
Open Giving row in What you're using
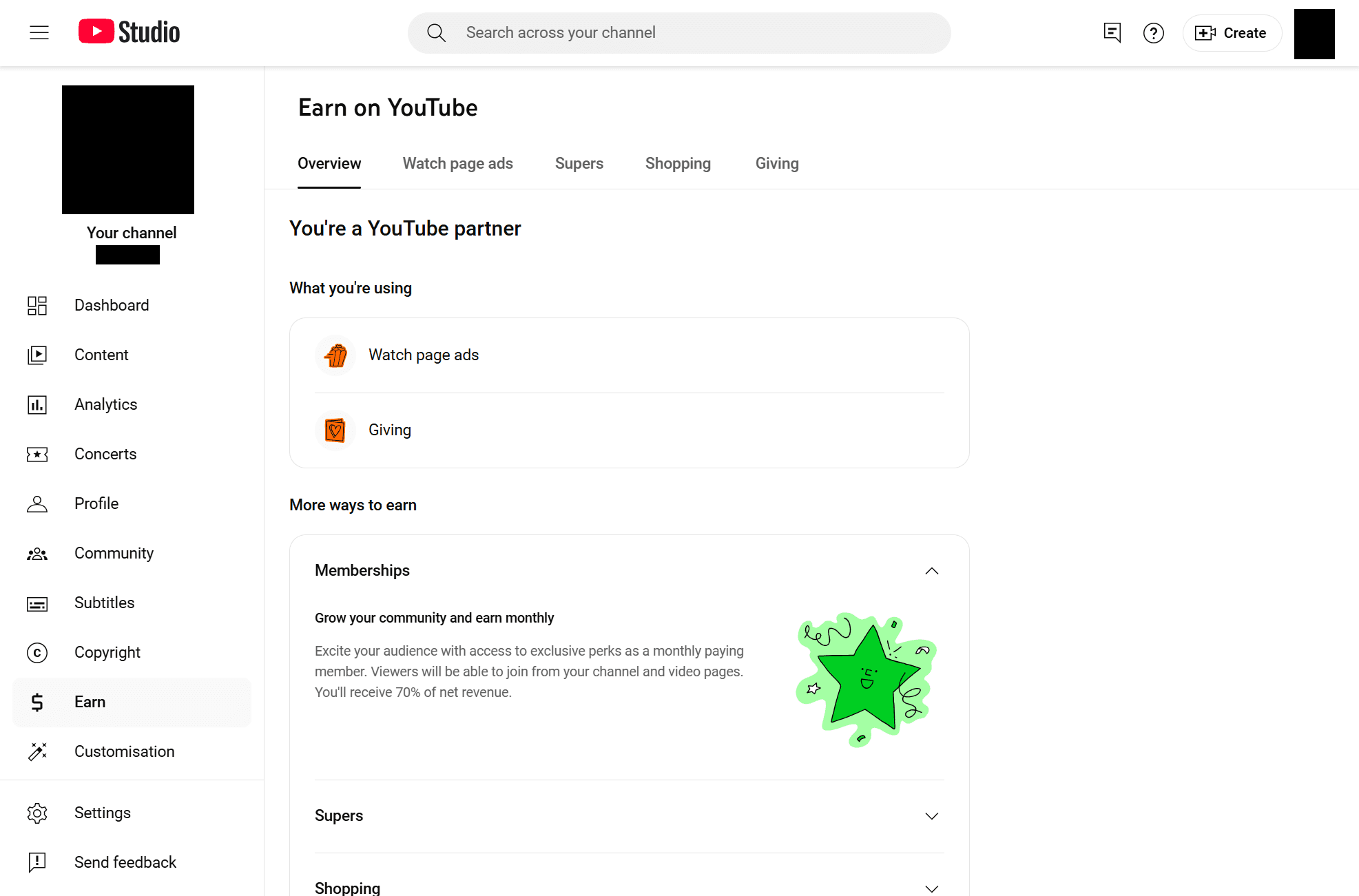pos(630,430)
